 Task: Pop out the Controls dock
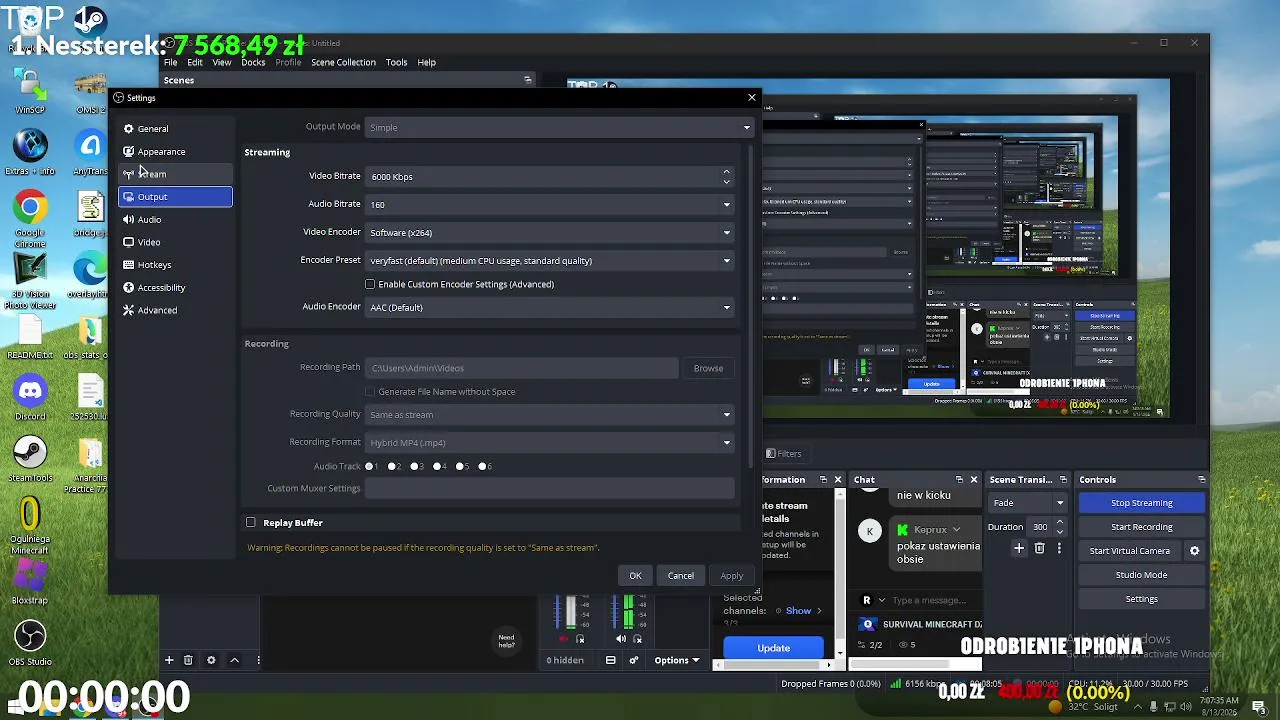pos(1202,480)
